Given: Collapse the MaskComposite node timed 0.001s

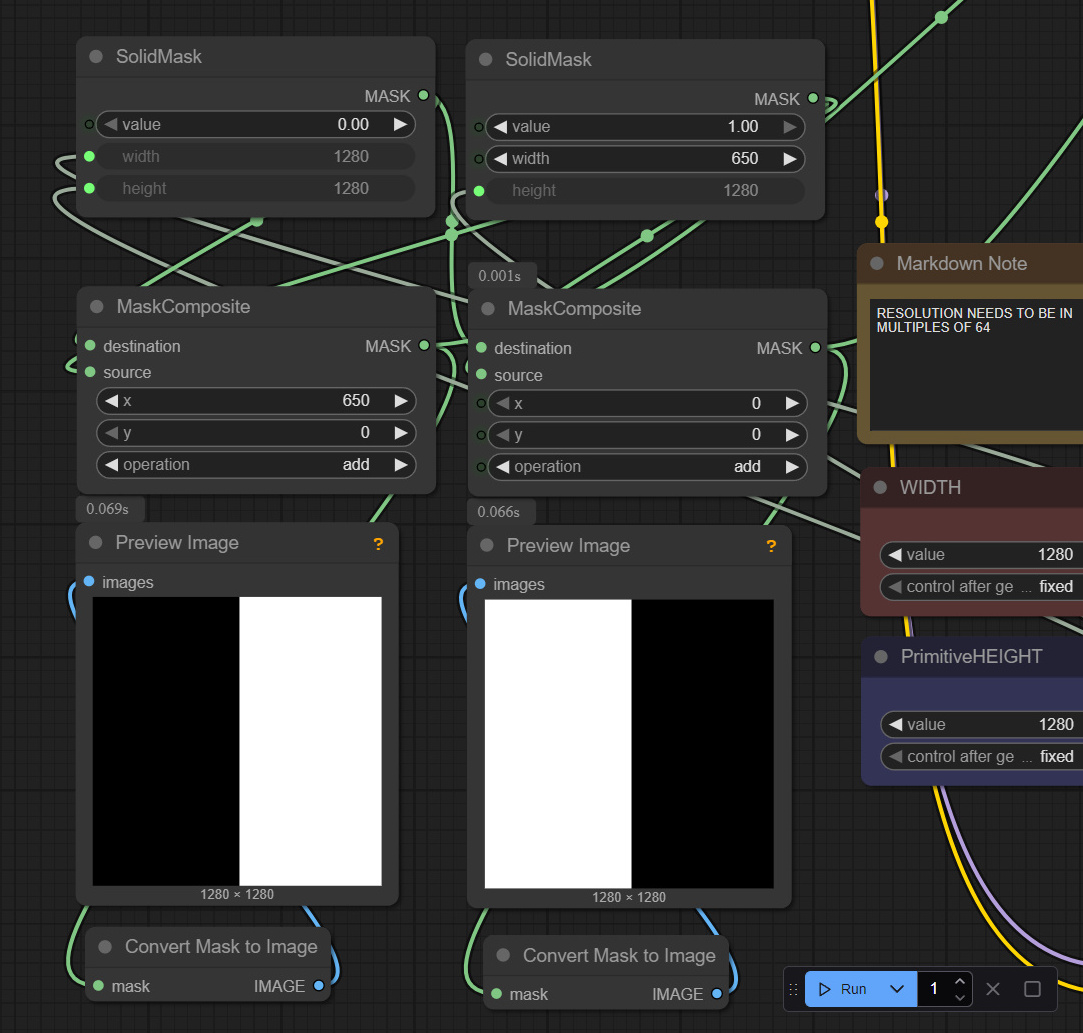Looking at the screenshot, I should click(488, 309).
